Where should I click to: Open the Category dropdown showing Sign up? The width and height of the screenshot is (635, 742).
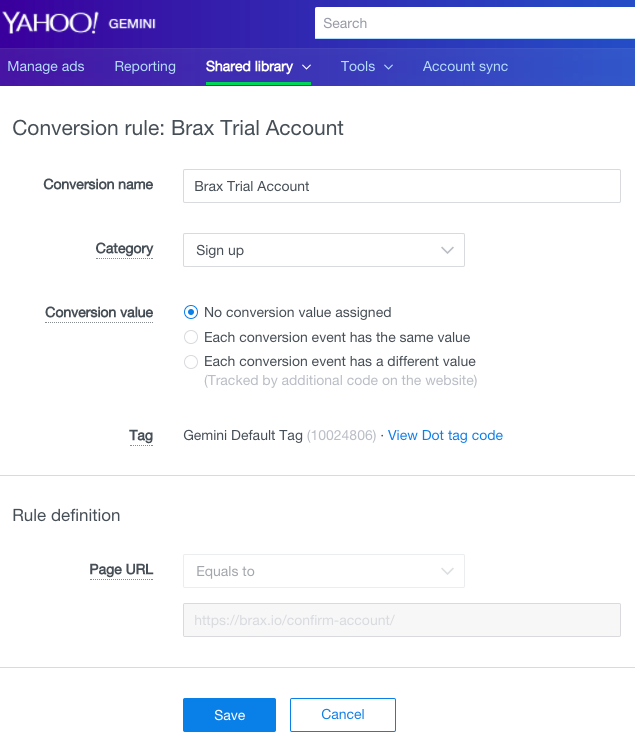323,250
